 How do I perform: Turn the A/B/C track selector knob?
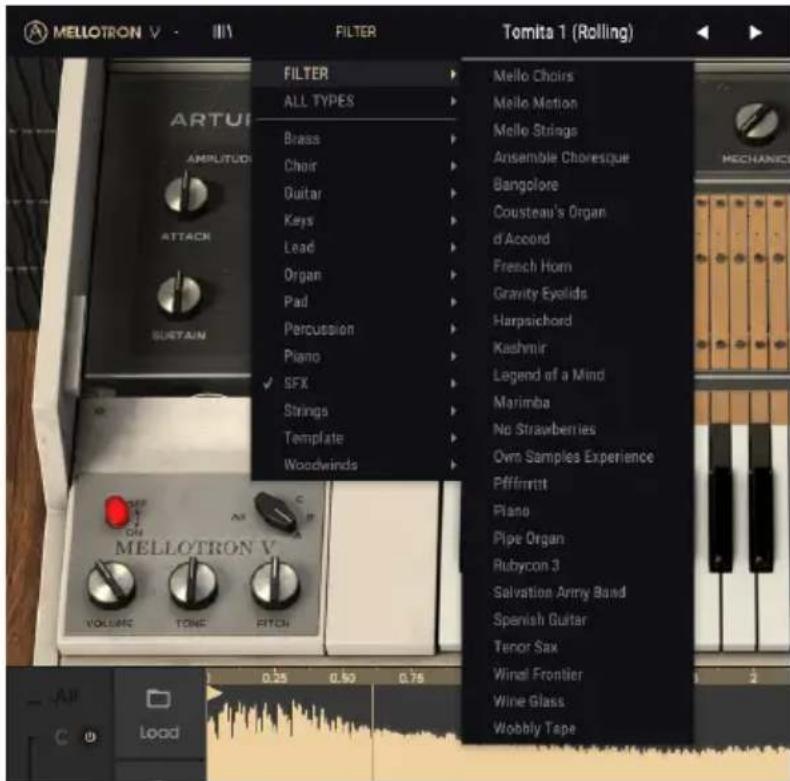(x=277, y=513)
